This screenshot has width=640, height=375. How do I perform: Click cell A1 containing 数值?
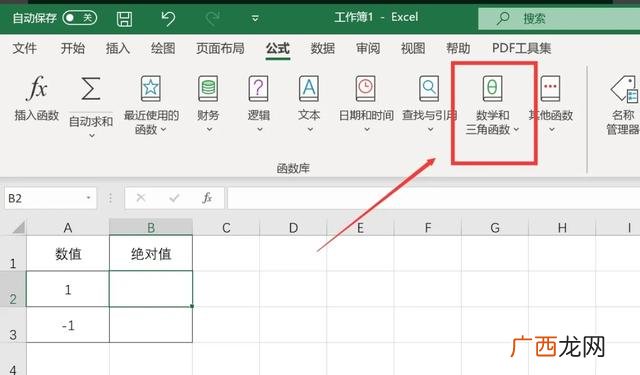tap(68, 253)
